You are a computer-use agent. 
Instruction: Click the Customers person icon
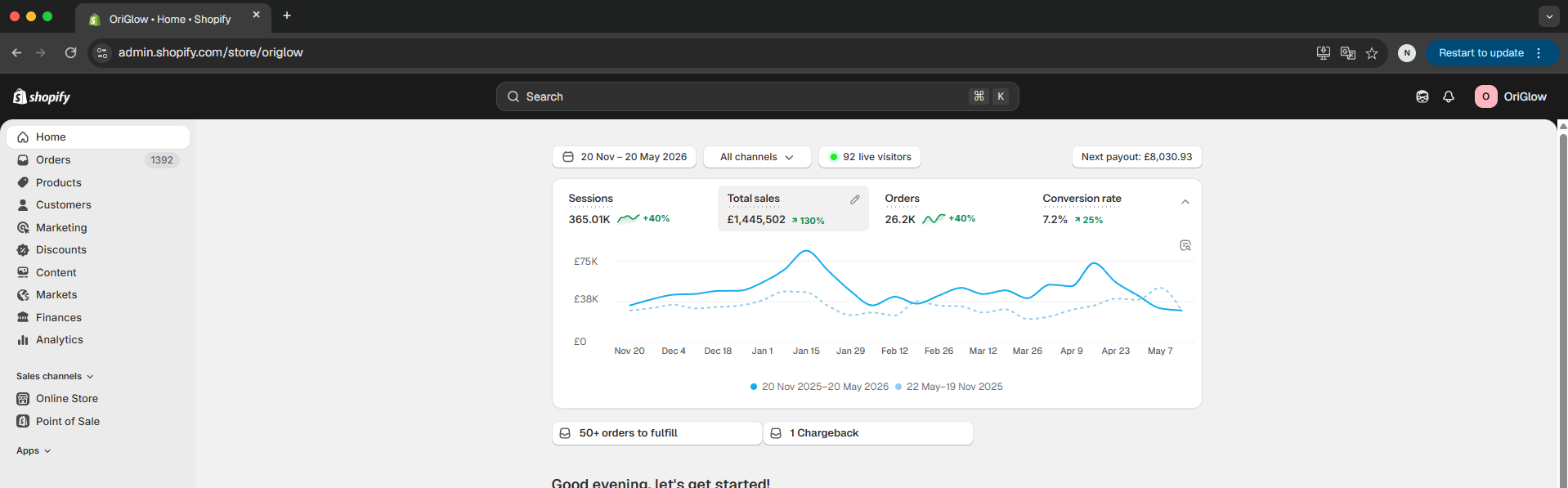23,205
